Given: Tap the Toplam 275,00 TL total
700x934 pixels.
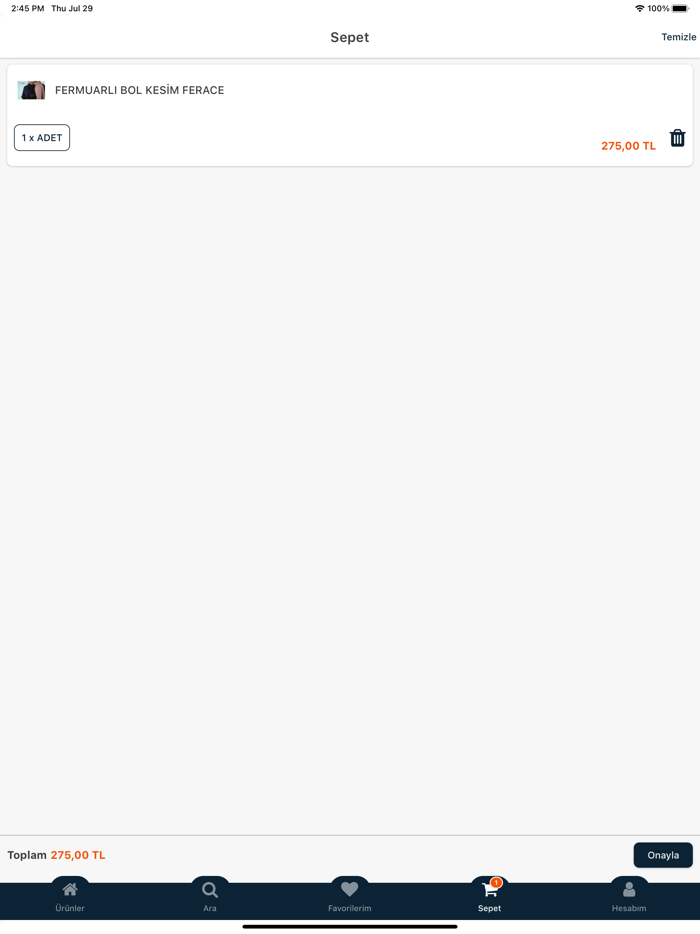Looking at the screenshot, I should [56, 855].
